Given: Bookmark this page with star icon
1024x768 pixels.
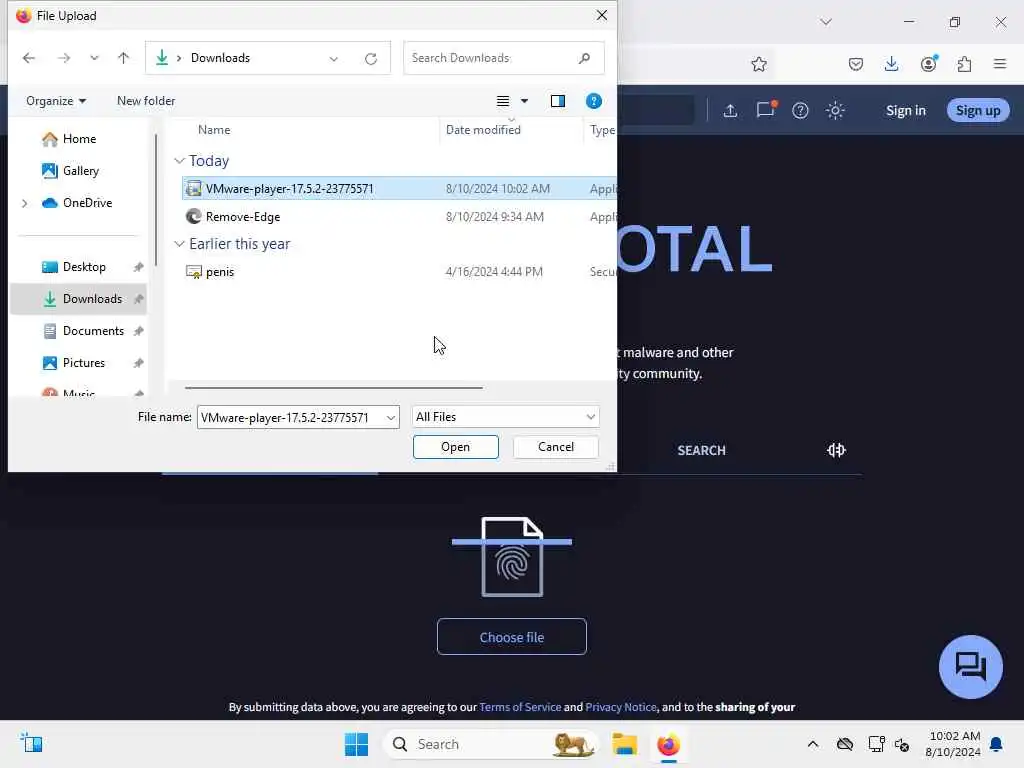Looking at the screenshot, I should 758,64.
